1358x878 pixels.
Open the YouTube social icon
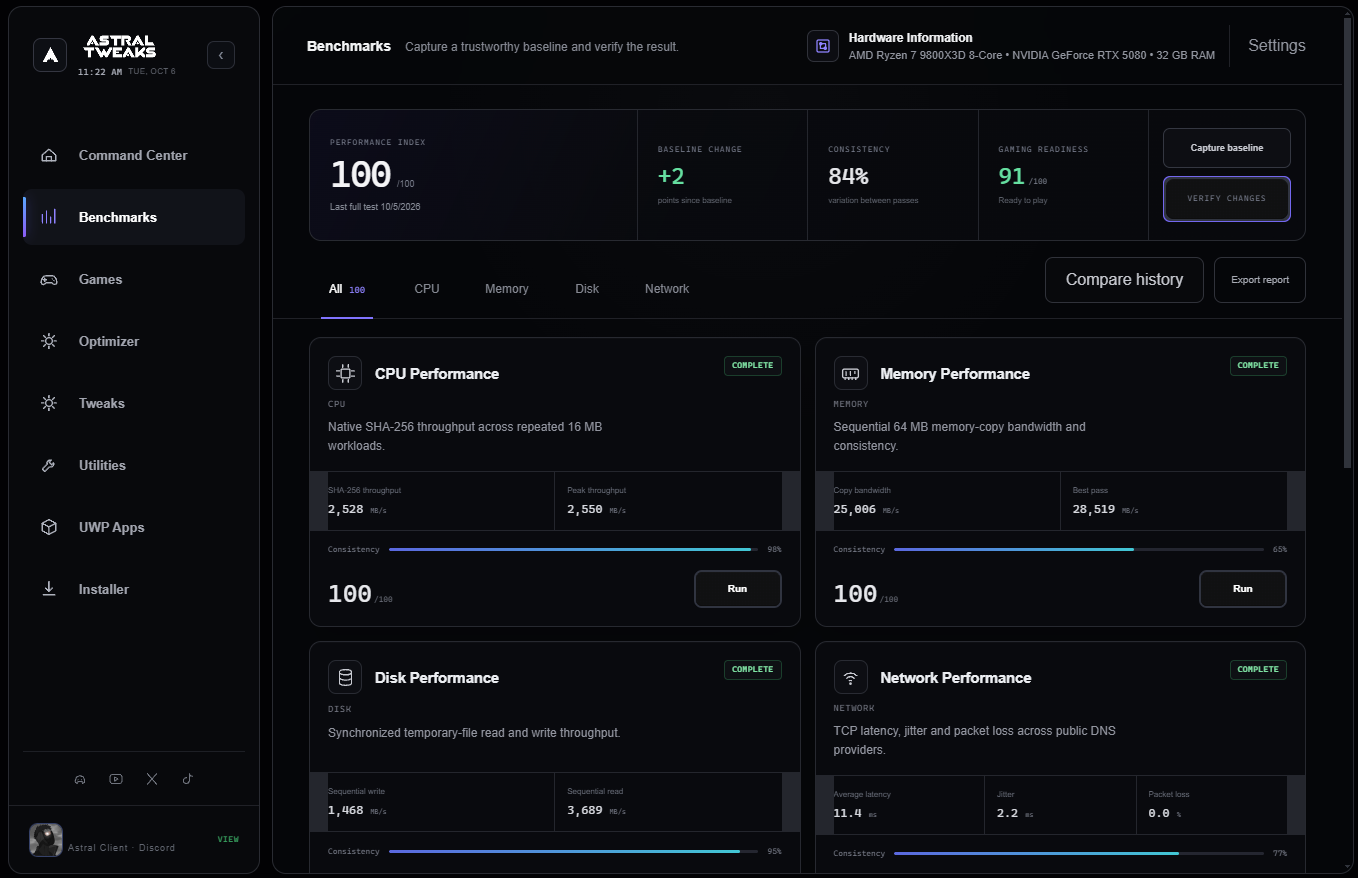116,779
